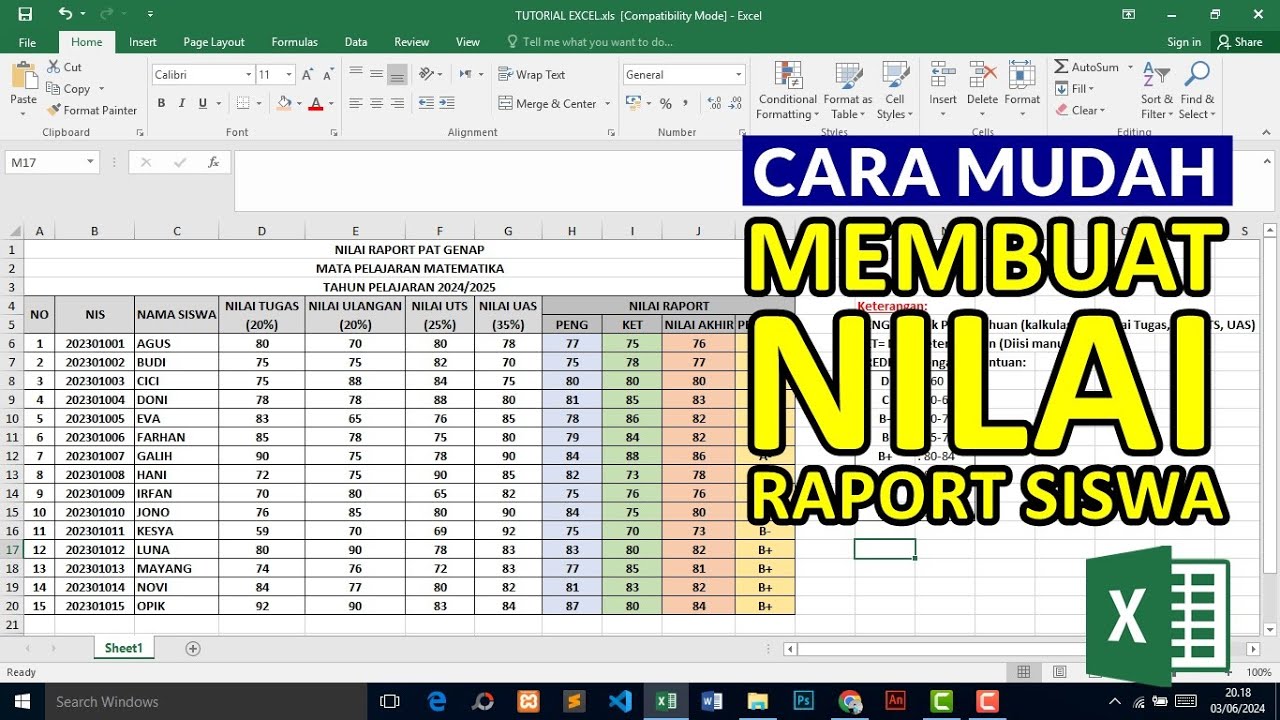Toggle Italic formatting
The height and width of the screenshot is (720, 1280).
coord(182,103)
